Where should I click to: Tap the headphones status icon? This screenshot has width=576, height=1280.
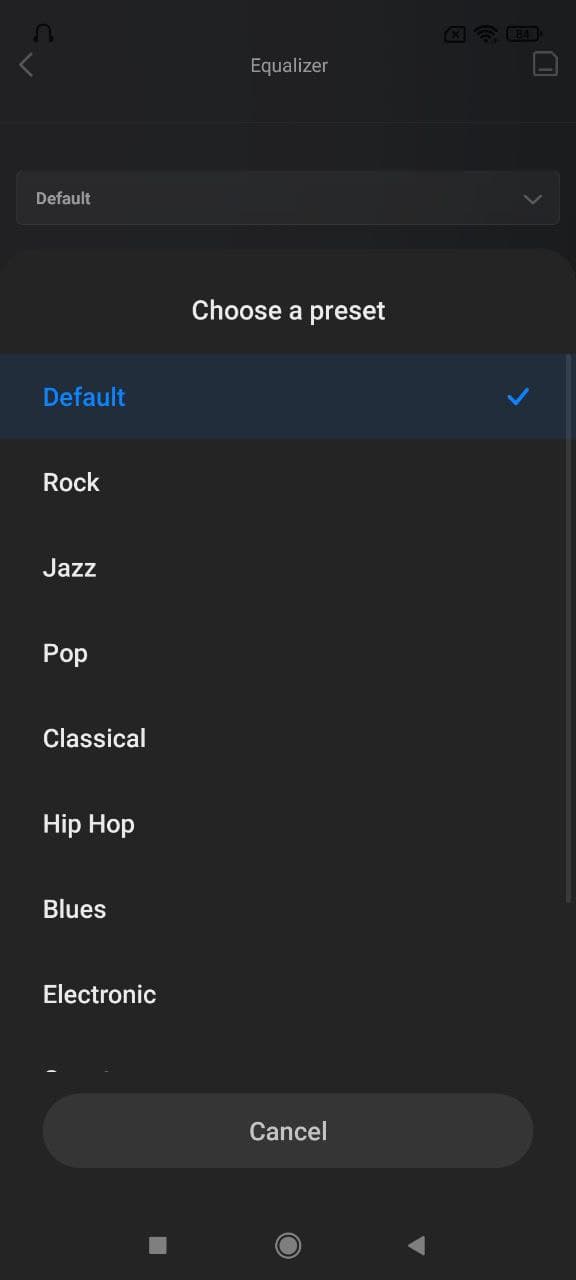tap(43, 33)
